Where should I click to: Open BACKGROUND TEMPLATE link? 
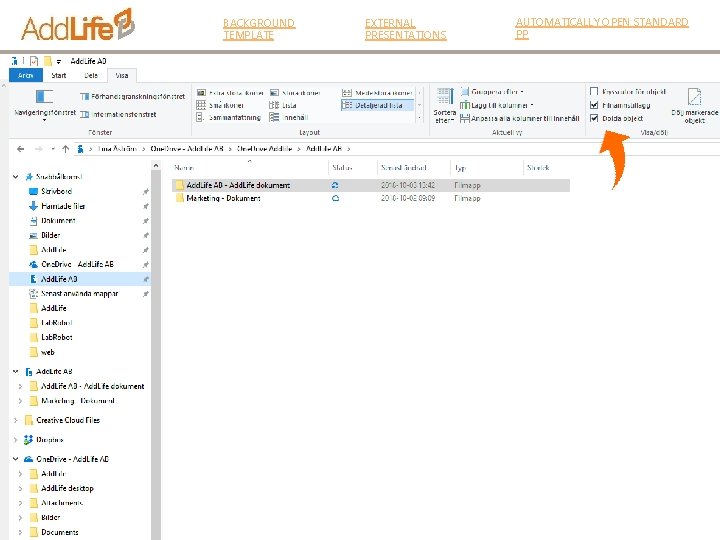(x=259, y=29)
